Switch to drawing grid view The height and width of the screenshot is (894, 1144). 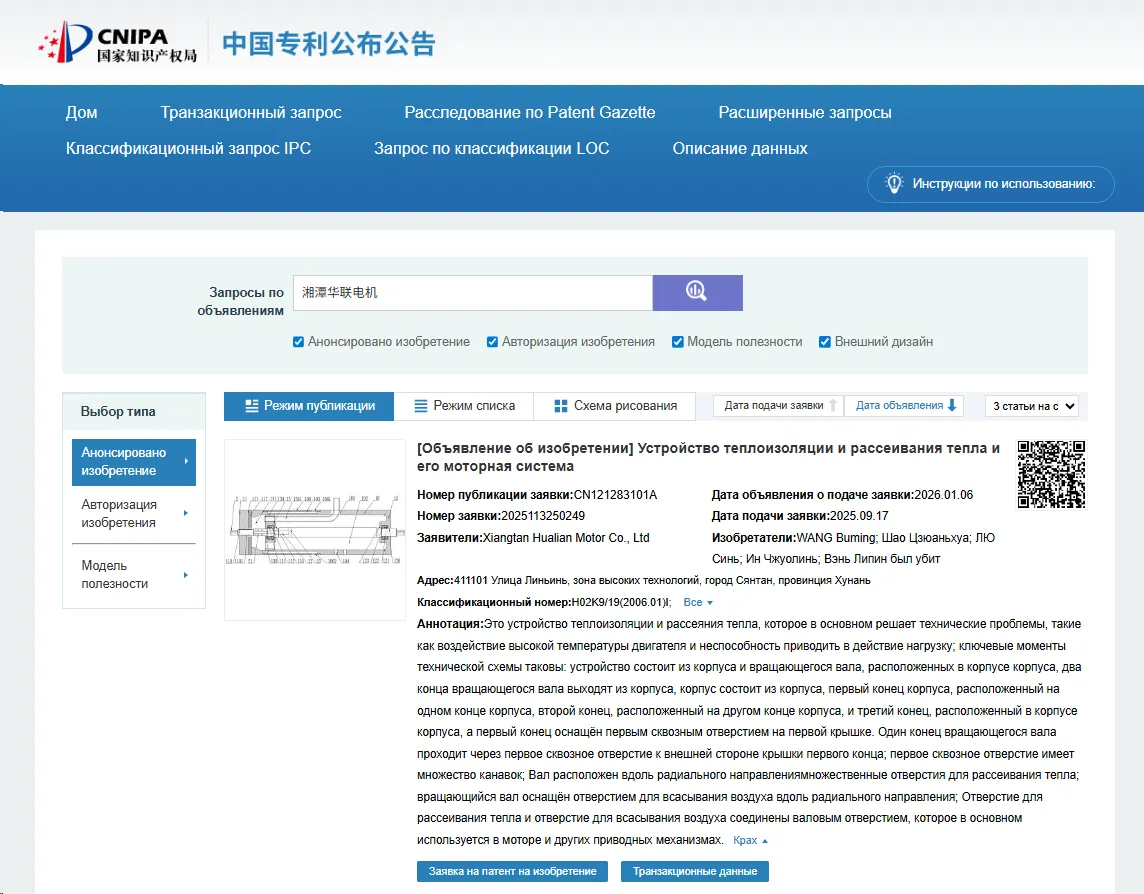[x=615, y=406]
